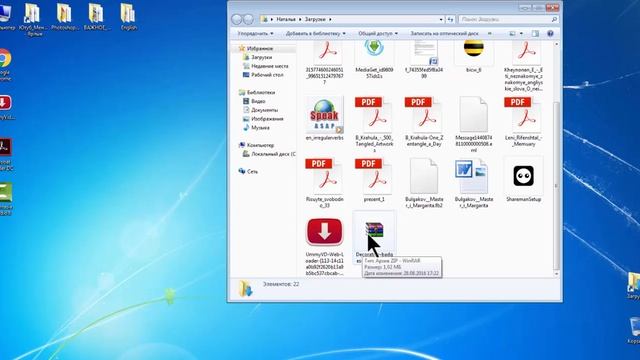Expand path arrow after Наталья

tap(300, 19)
